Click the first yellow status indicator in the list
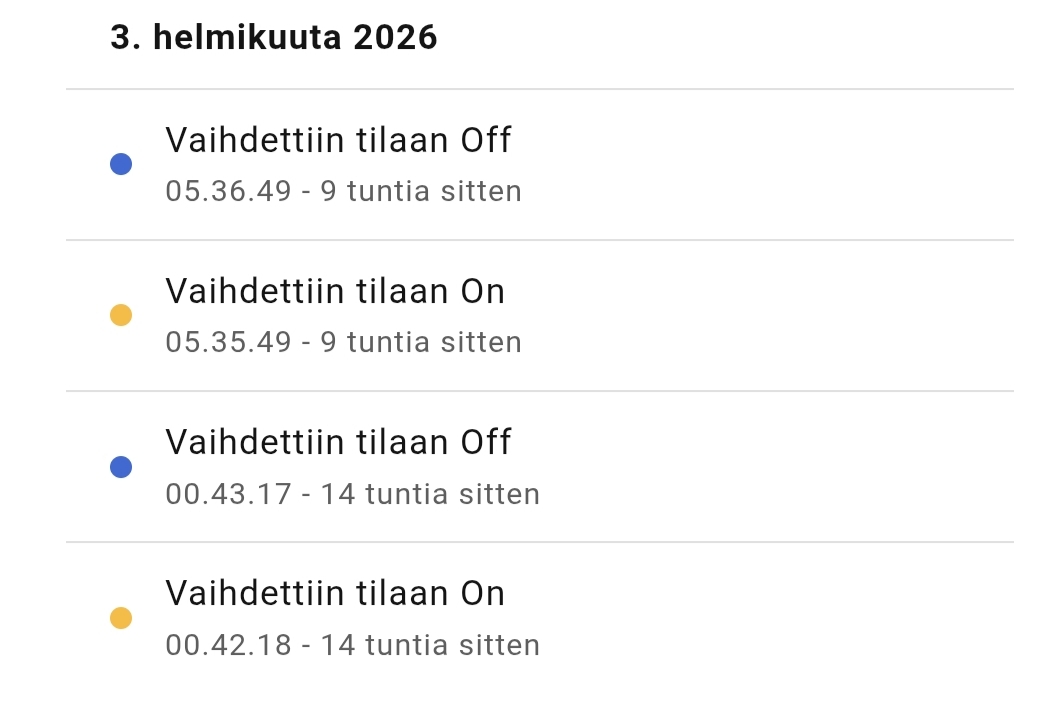This screenshot has height=718, width=1055. tap(120, 314)
